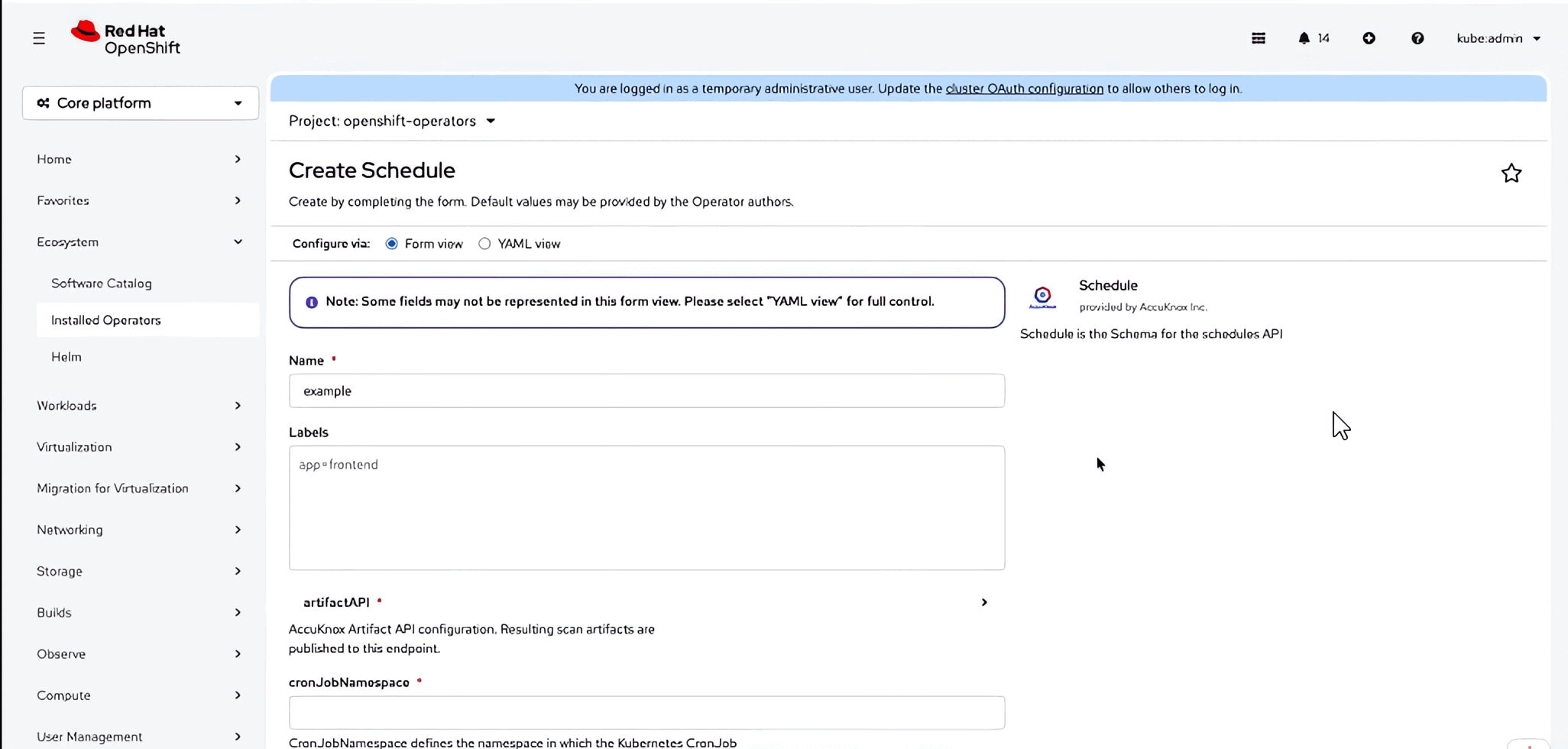
Task: Expand the Observe navigation section
Action: click(139, 653)
